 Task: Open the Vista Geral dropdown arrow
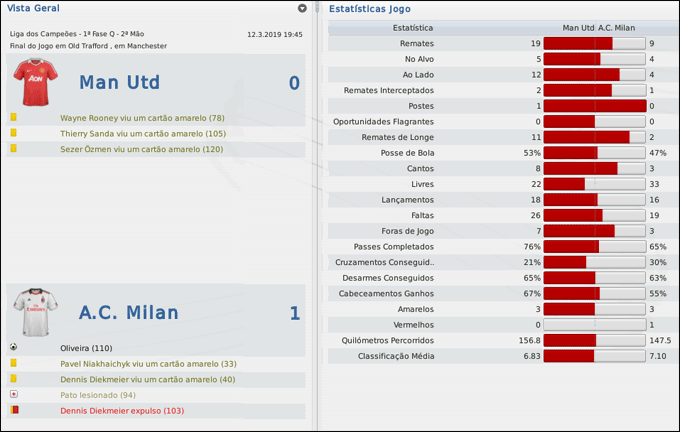[x=303, y=8]
